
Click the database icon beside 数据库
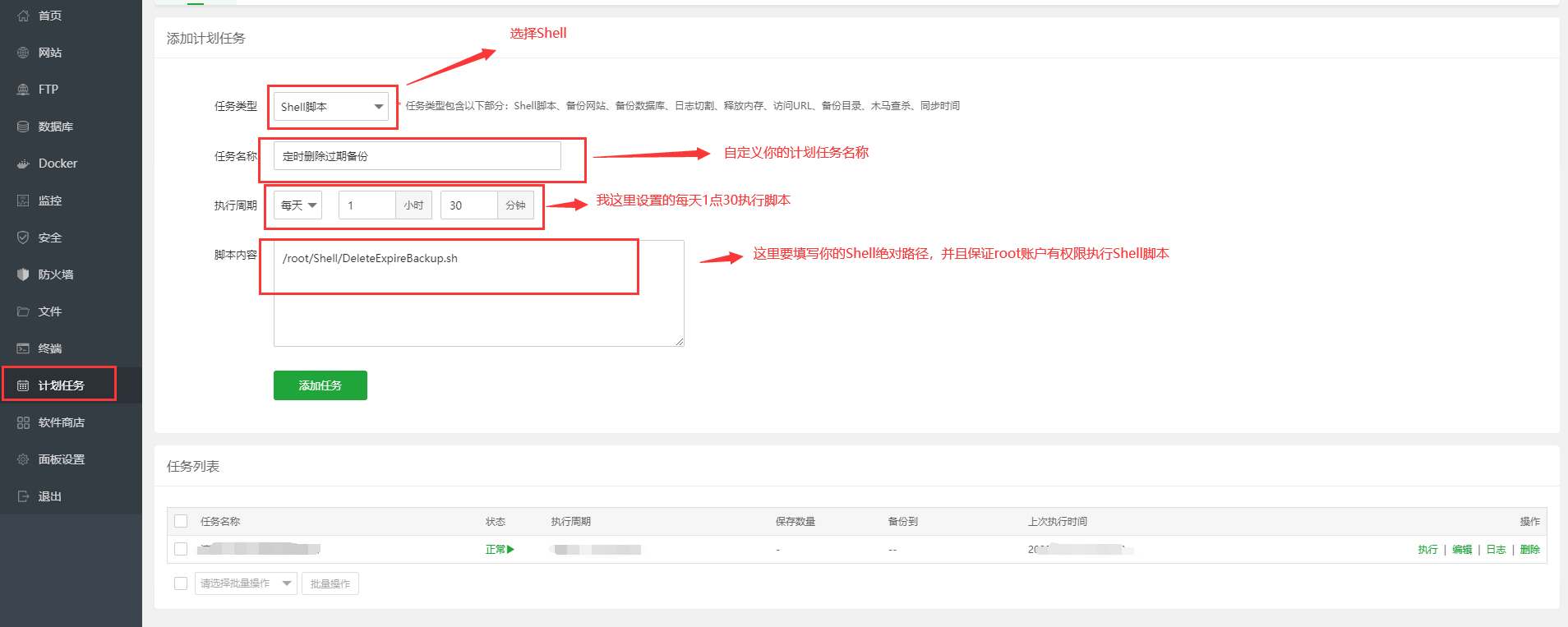click(x=23, y=127)
